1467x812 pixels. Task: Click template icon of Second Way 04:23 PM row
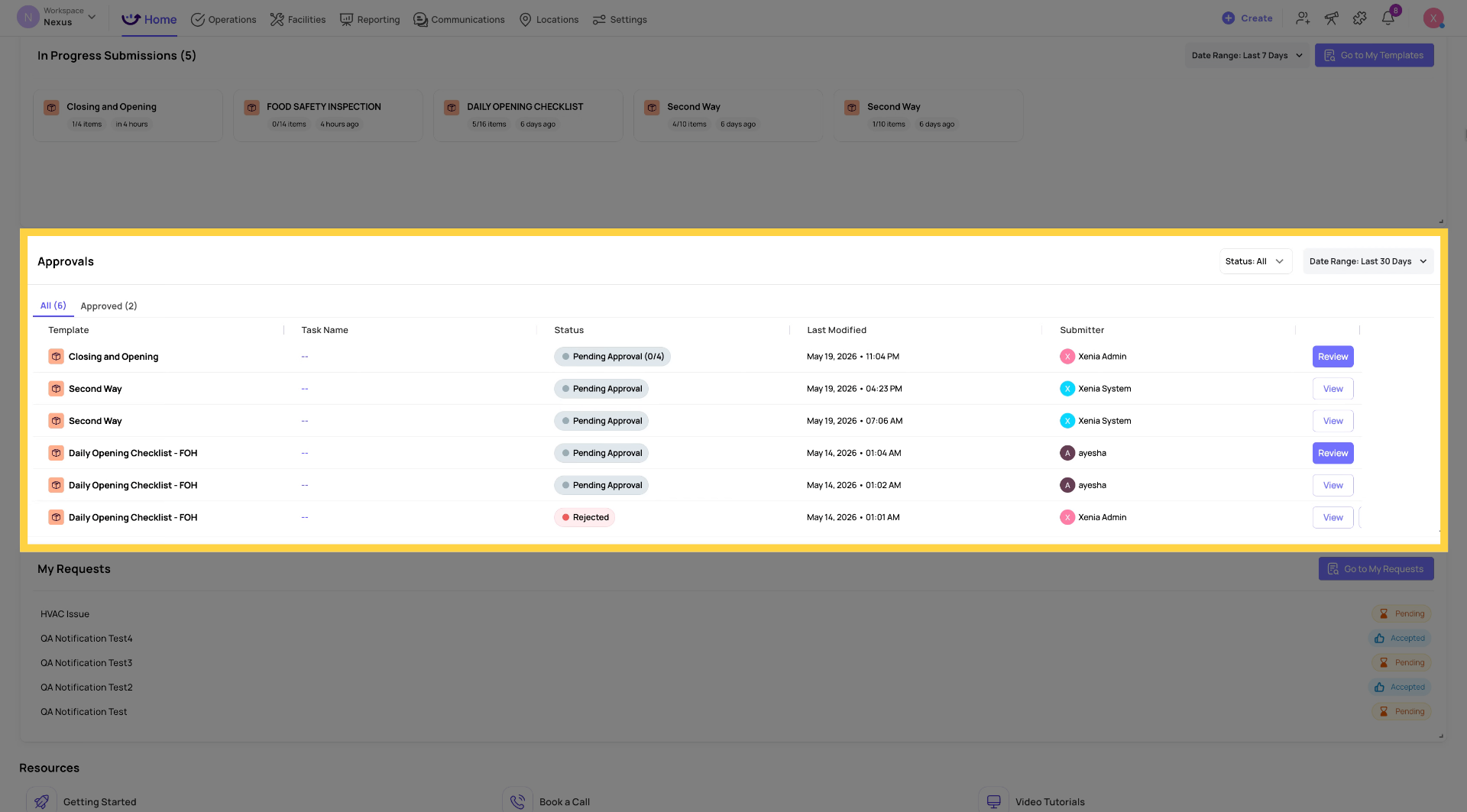(56, 389)
